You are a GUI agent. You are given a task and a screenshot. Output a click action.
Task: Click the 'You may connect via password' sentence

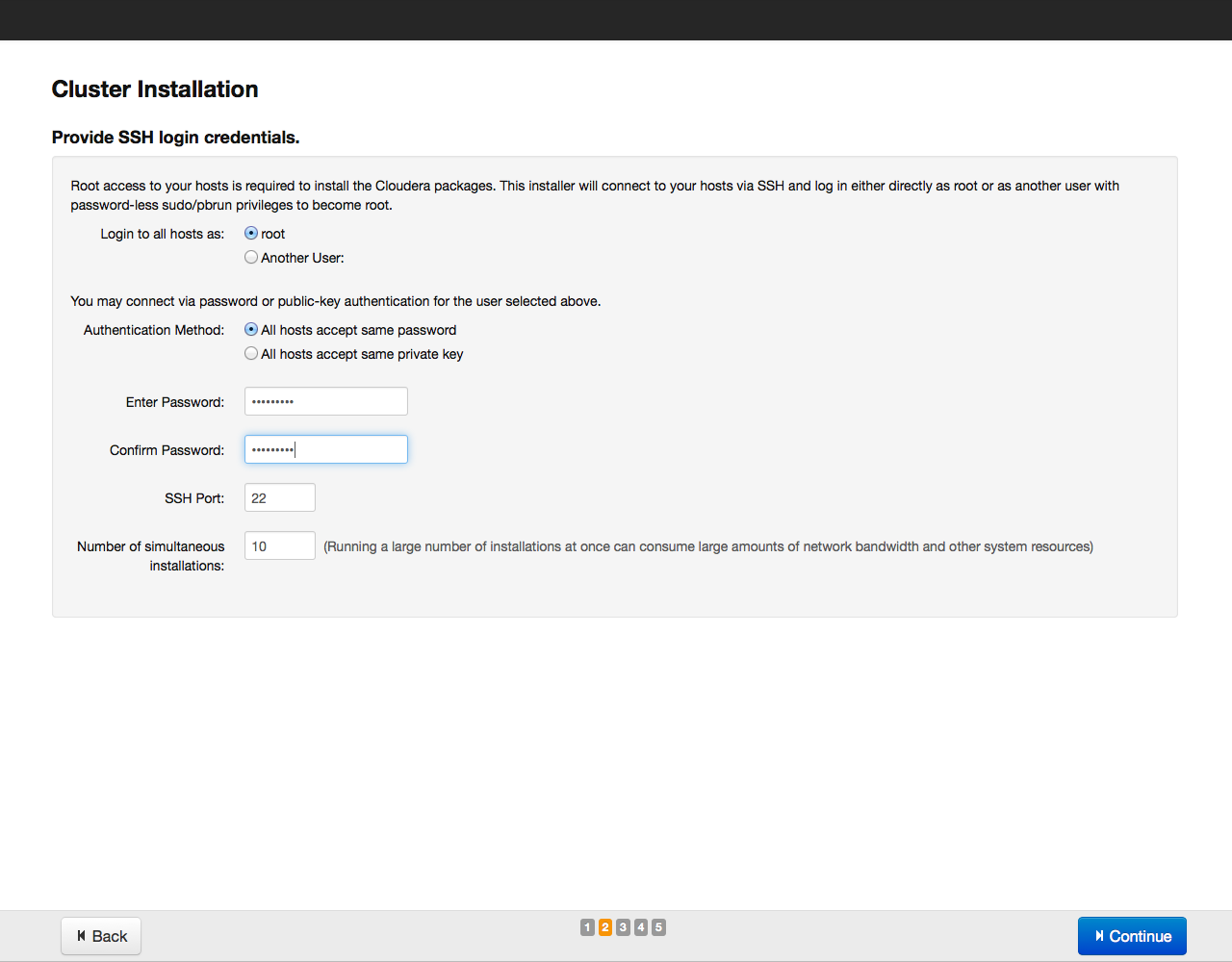click(336, 301)
